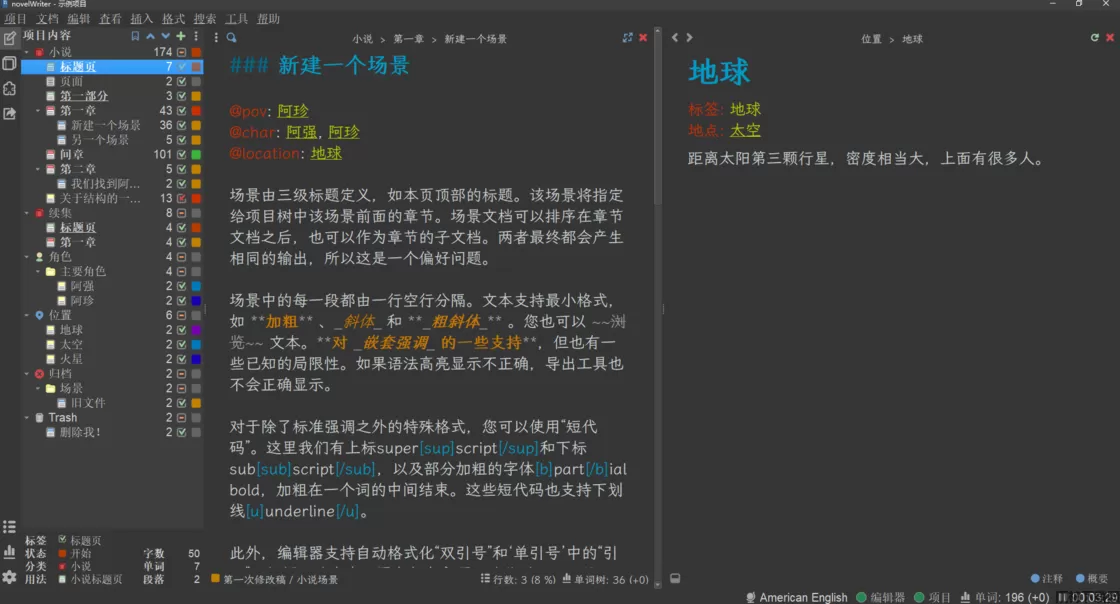Open project tree more options menu
The height and width of the screenshot is (604, 1120).
pos(196,36)
